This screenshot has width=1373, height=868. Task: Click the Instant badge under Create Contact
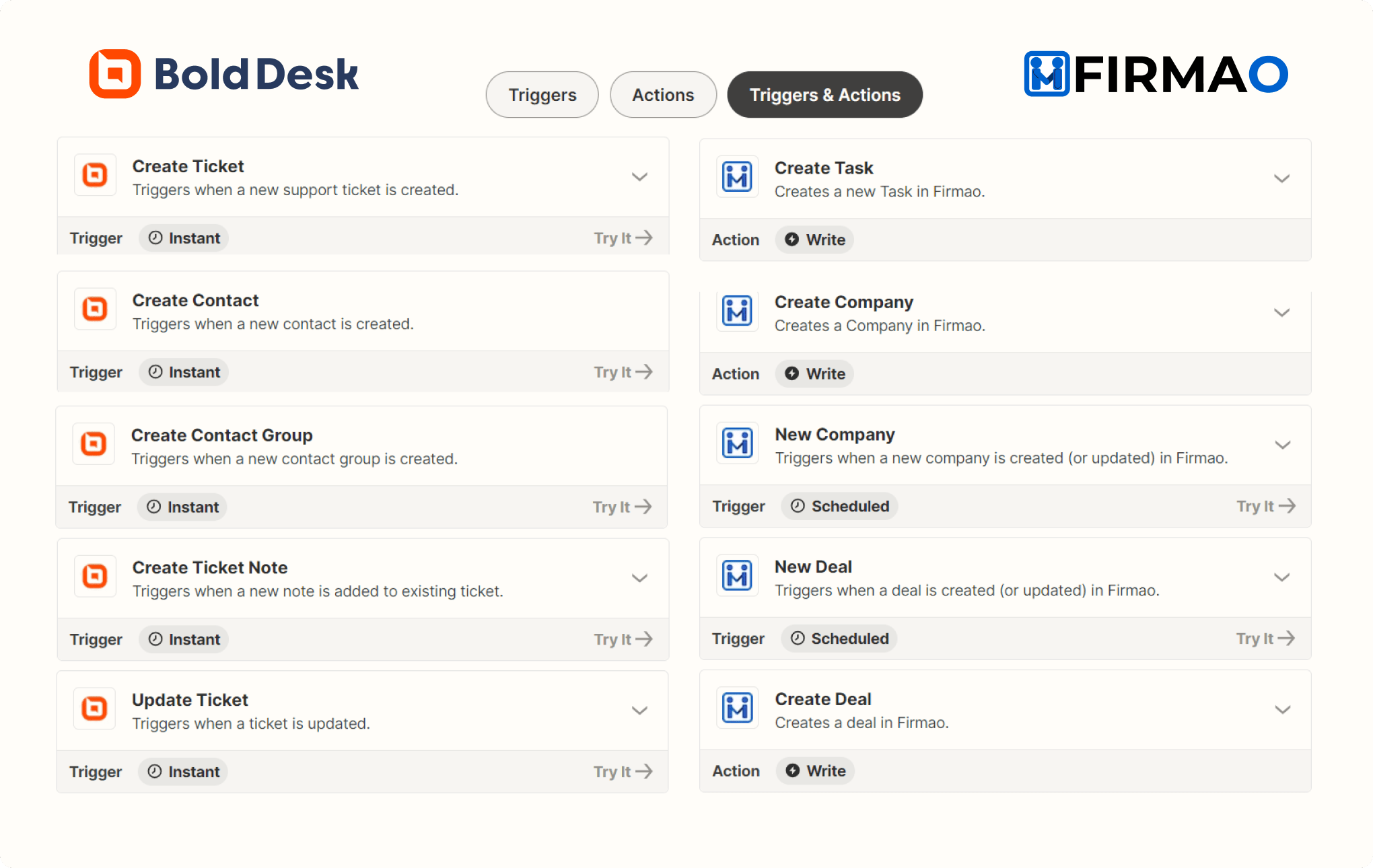(184, 372)
